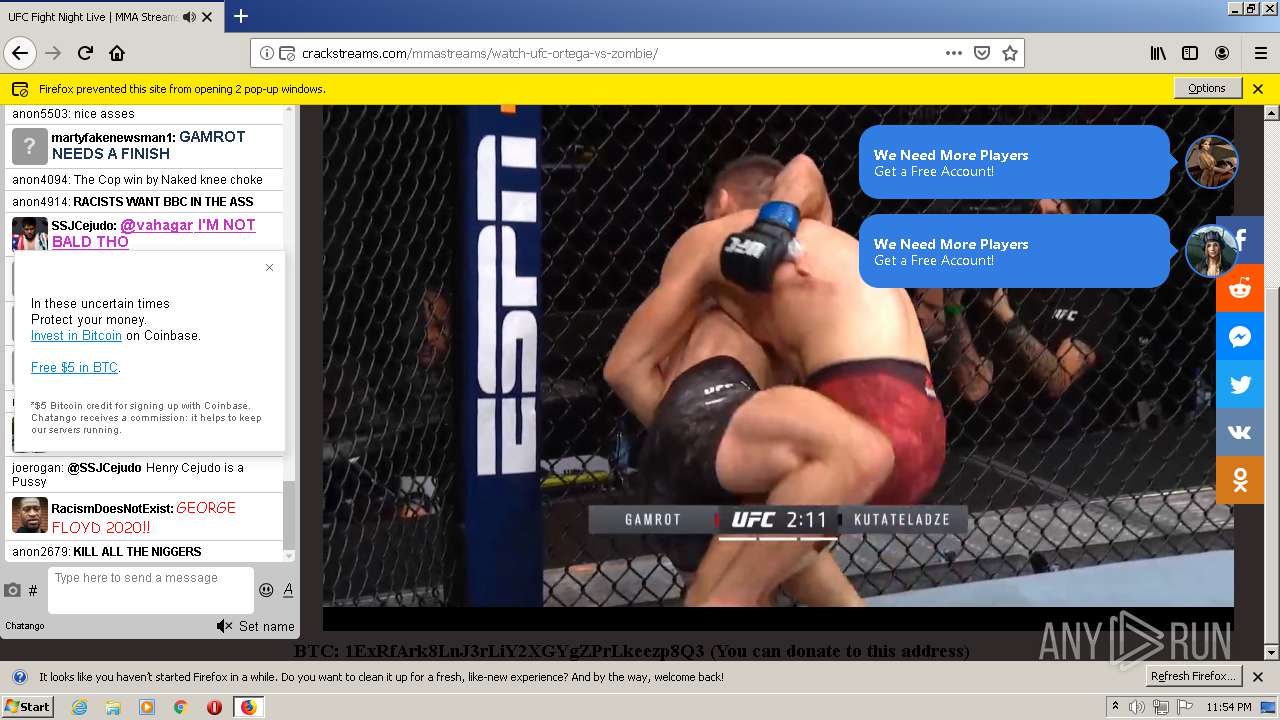The image size is (1280, 720).
Task: Open the Firefox home page
Action: (117, 53)
